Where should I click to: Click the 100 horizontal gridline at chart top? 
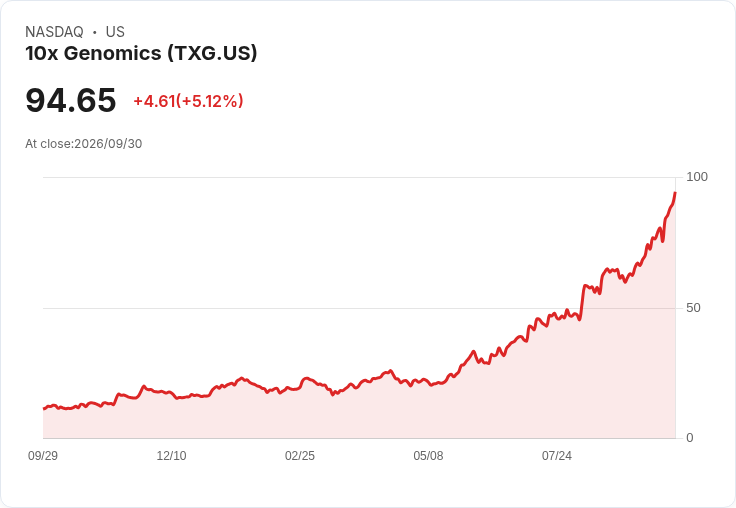[359, 177]
